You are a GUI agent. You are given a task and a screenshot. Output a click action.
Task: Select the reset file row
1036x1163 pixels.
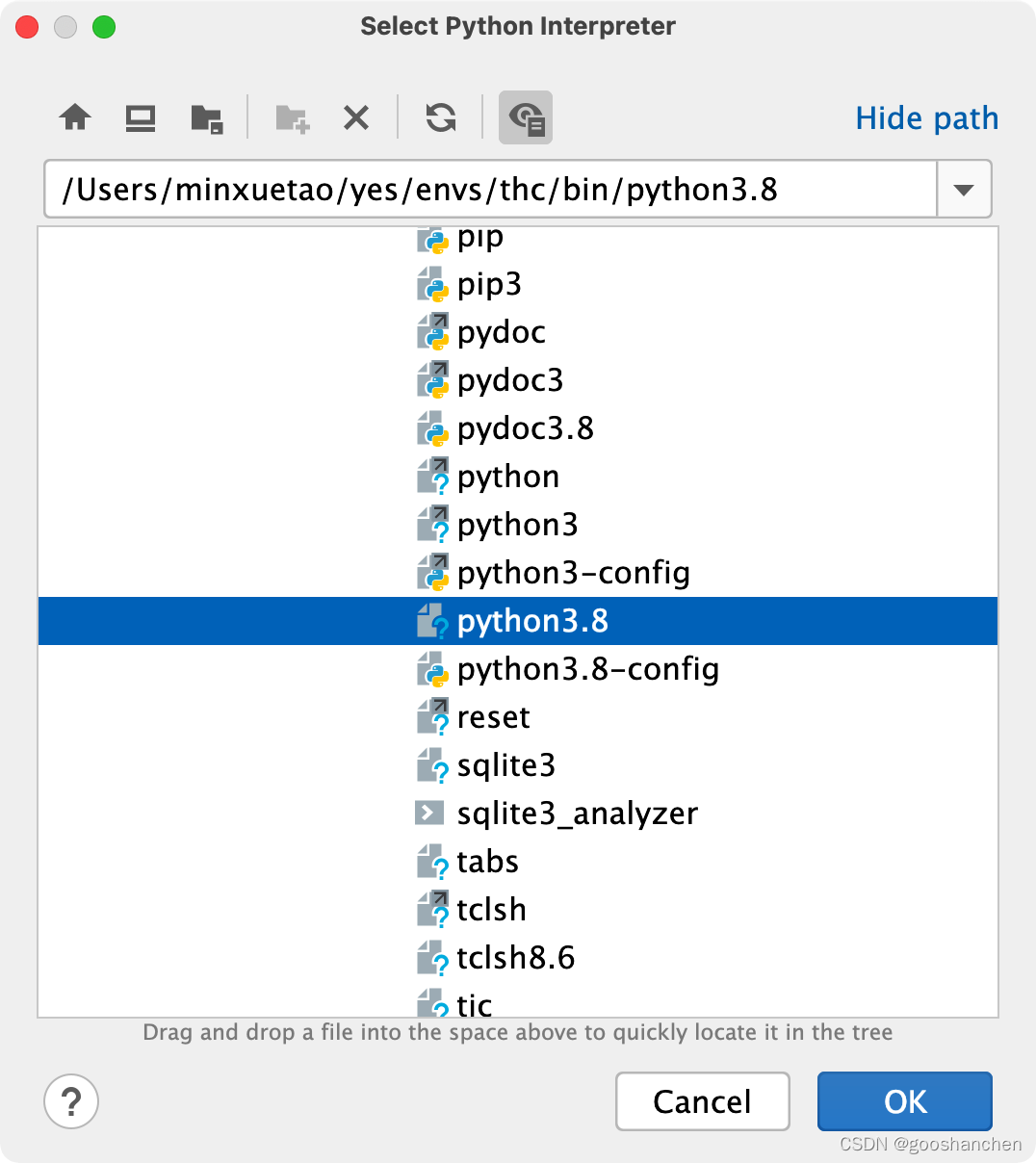pyautogui.click(x=518, y=717)
